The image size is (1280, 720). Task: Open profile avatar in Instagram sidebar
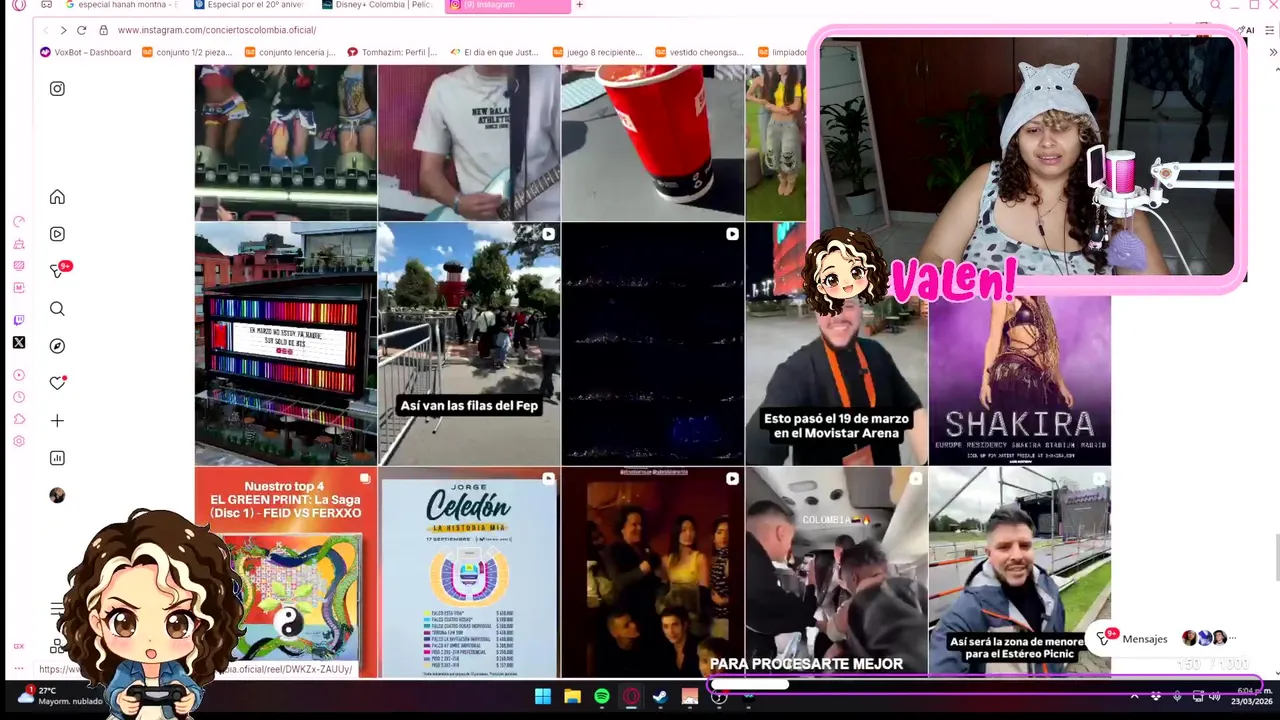[x=57, y=495]
